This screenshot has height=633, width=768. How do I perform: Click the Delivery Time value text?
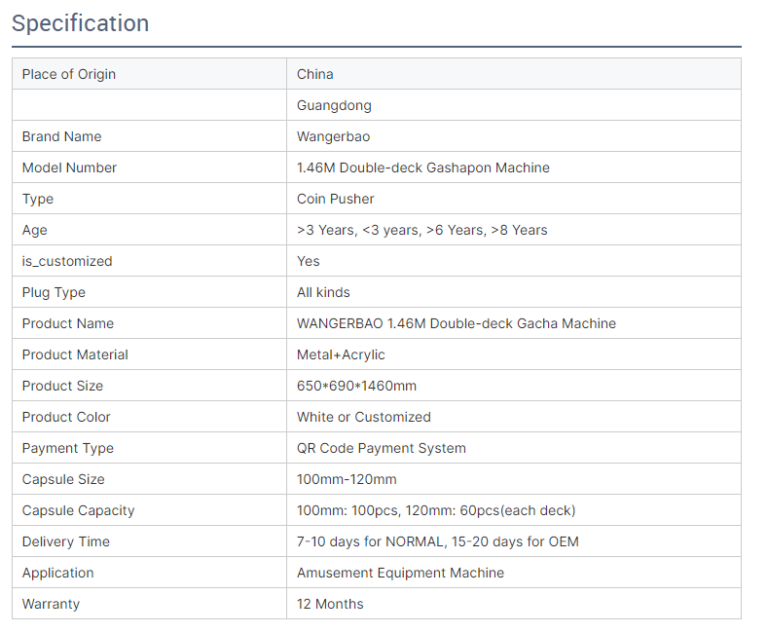[x=437, y=541]
